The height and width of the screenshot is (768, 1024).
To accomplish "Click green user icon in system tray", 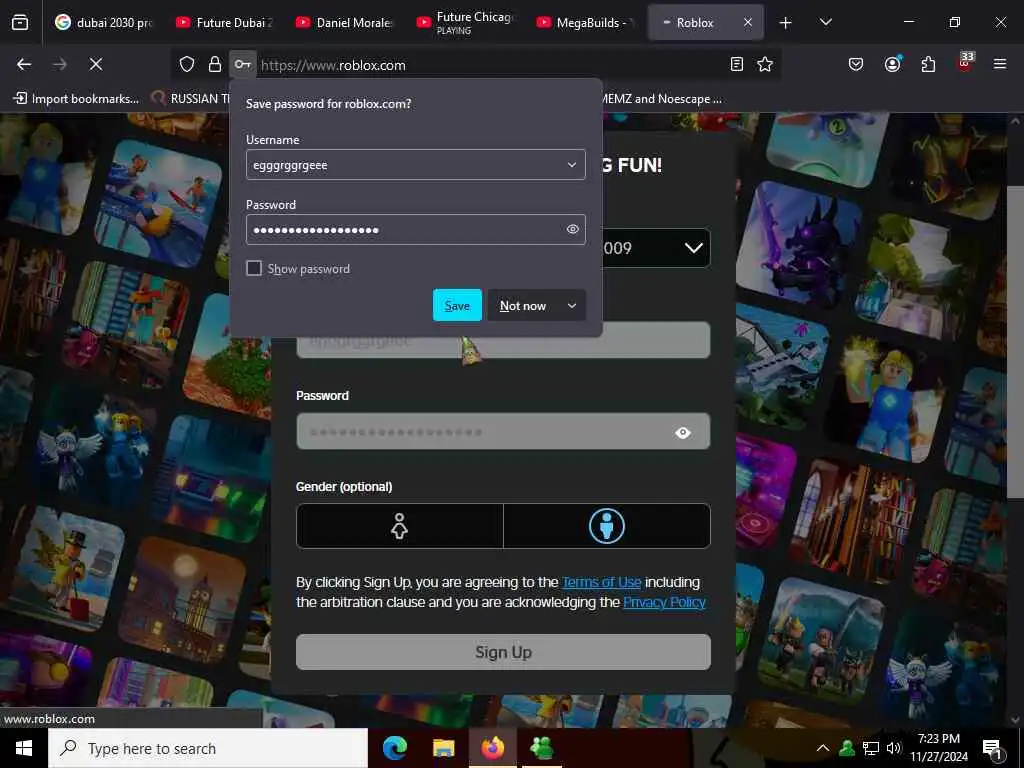I will pos(847,748).
